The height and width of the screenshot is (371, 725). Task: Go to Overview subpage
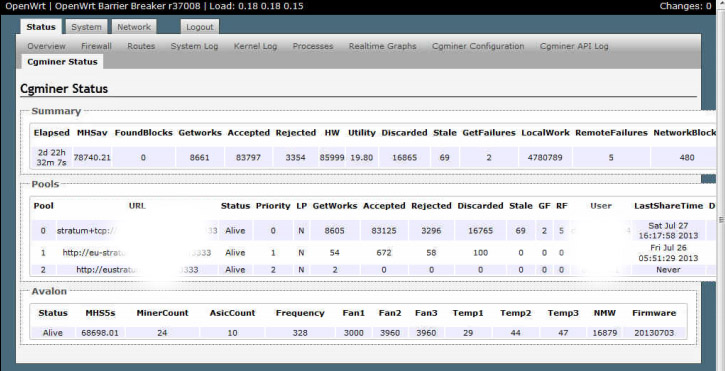[x=46, y=46]
